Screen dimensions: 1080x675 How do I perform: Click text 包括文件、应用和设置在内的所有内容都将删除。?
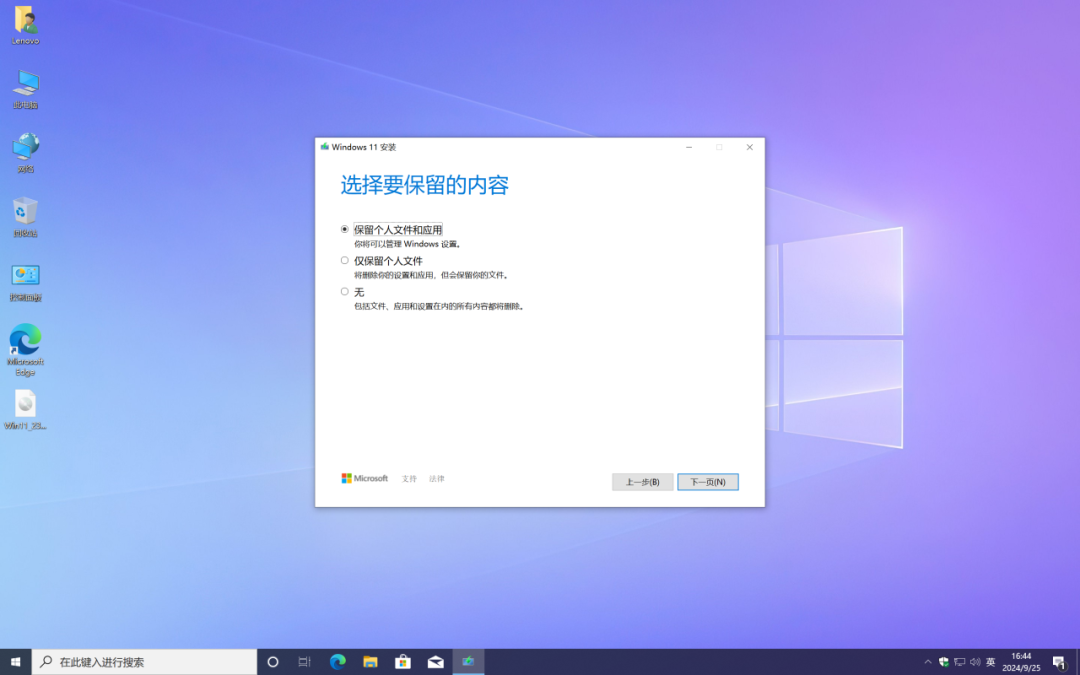[440, 307]
